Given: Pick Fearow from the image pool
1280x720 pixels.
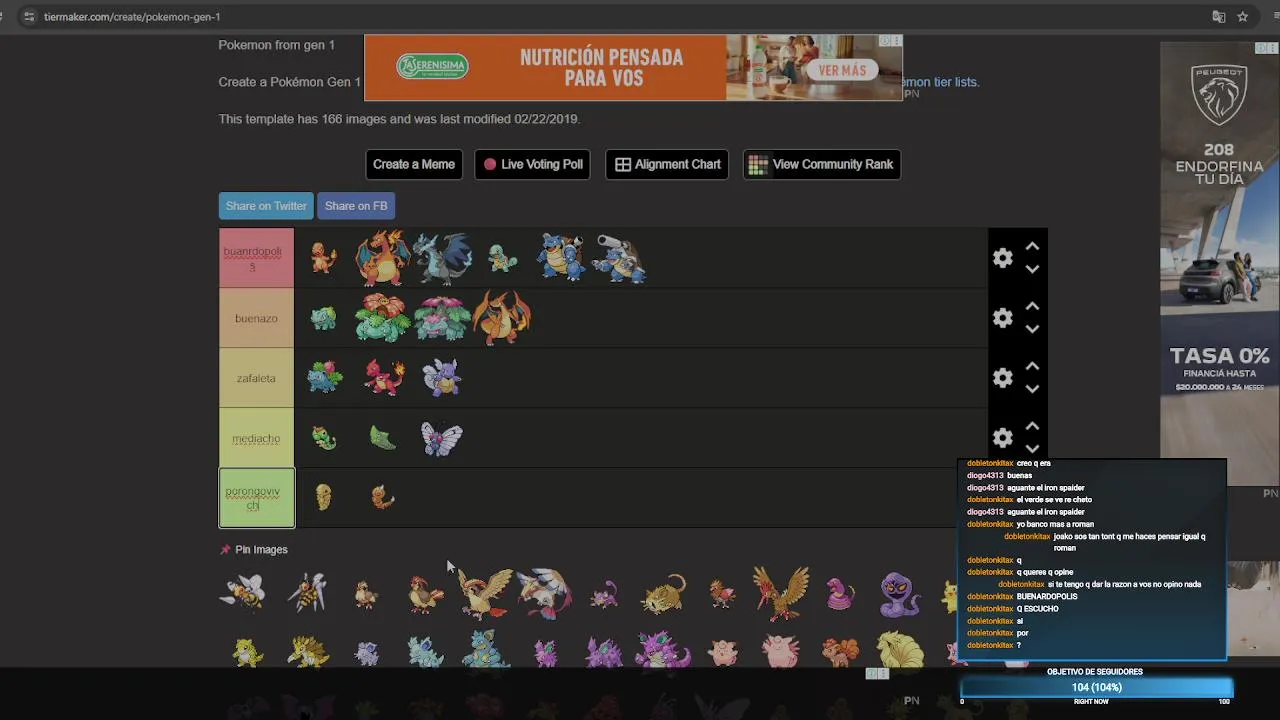Looking at the screenshot, I should click(782, 592).
